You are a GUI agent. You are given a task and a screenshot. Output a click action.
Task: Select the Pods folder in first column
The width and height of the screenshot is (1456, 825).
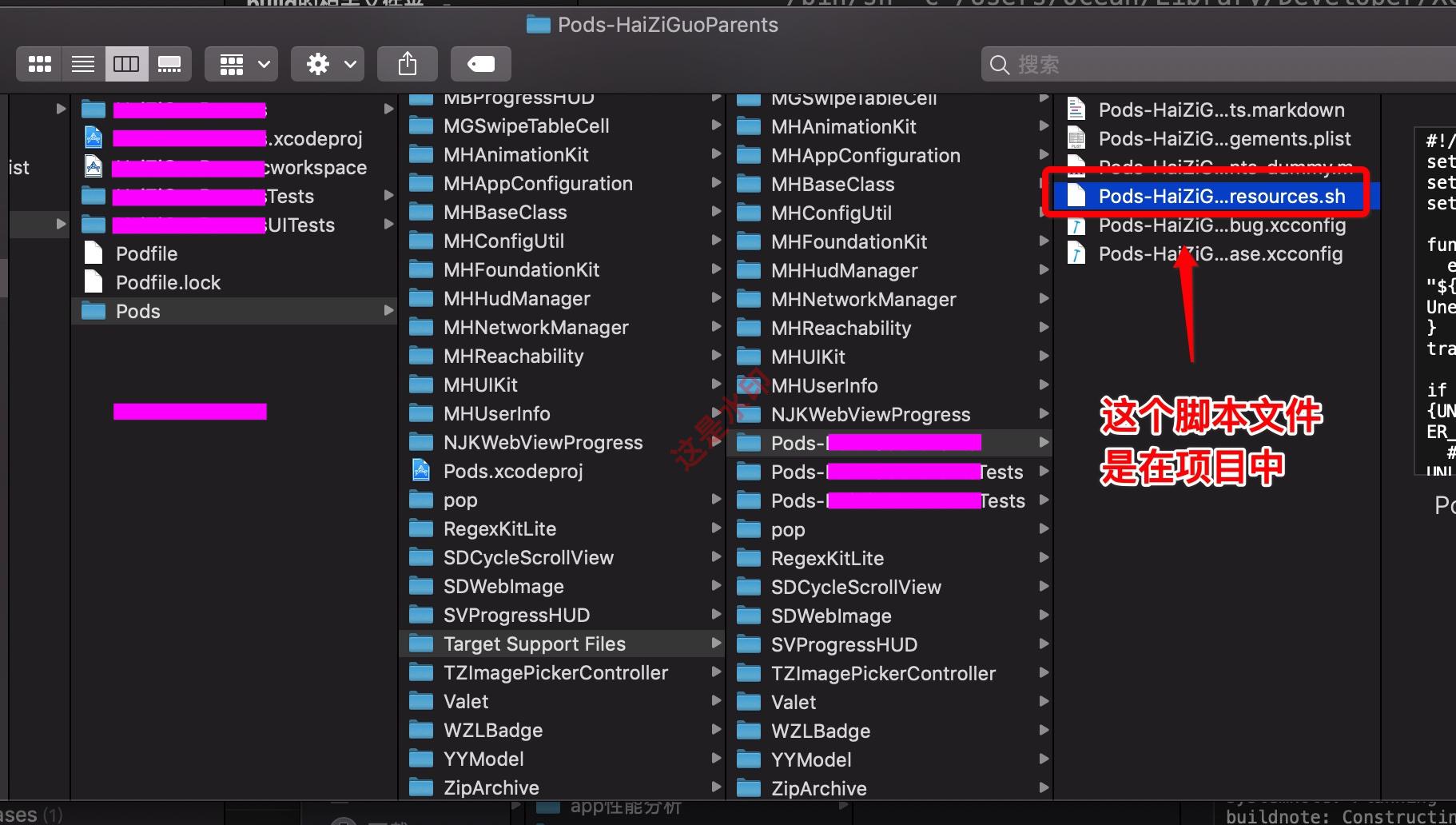tap(236, 311)
